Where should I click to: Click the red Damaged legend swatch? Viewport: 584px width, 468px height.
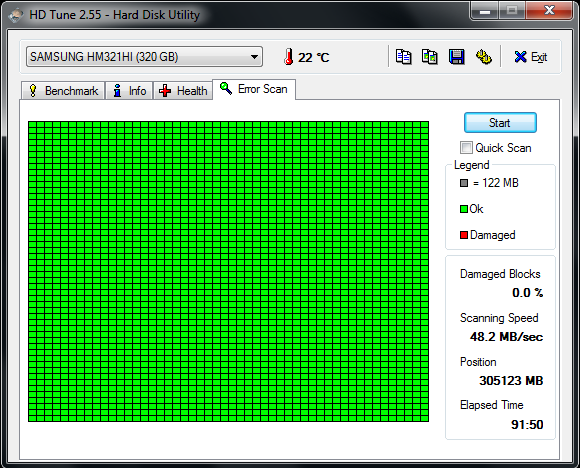click(464, 235)
